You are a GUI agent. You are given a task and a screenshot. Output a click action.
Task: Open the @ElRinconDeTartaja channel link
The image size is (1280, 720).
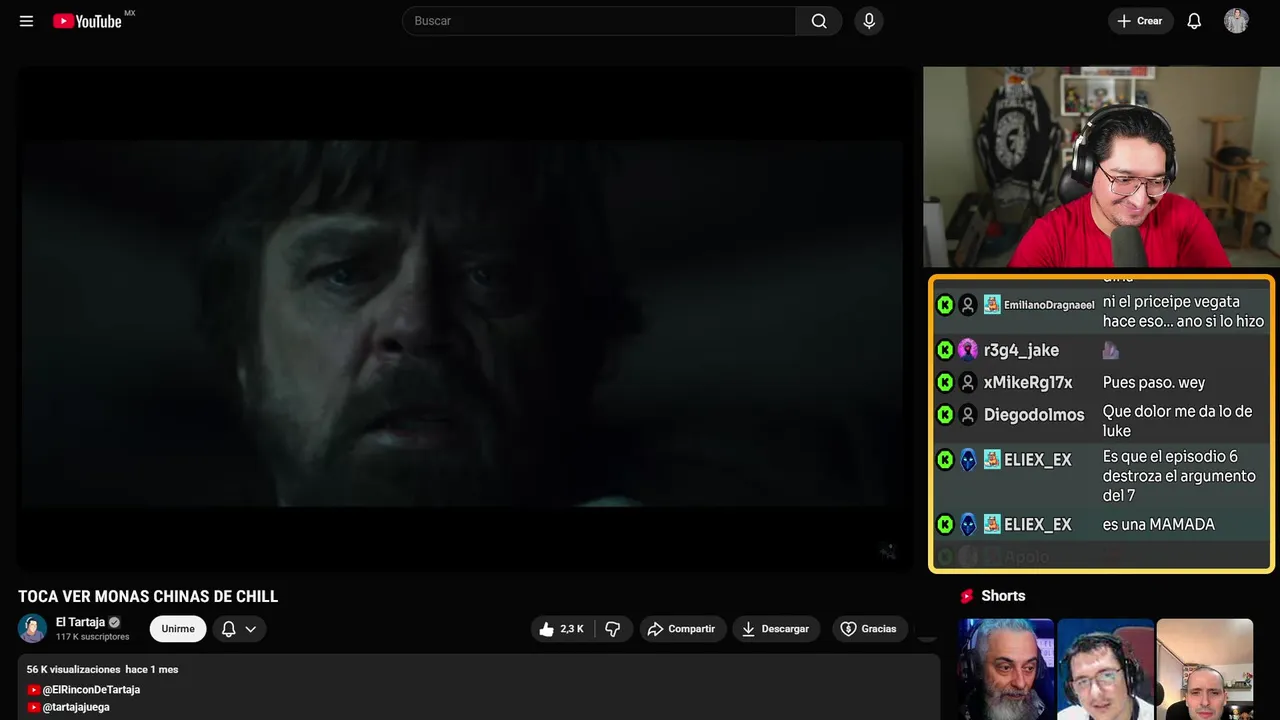[91, 690]
